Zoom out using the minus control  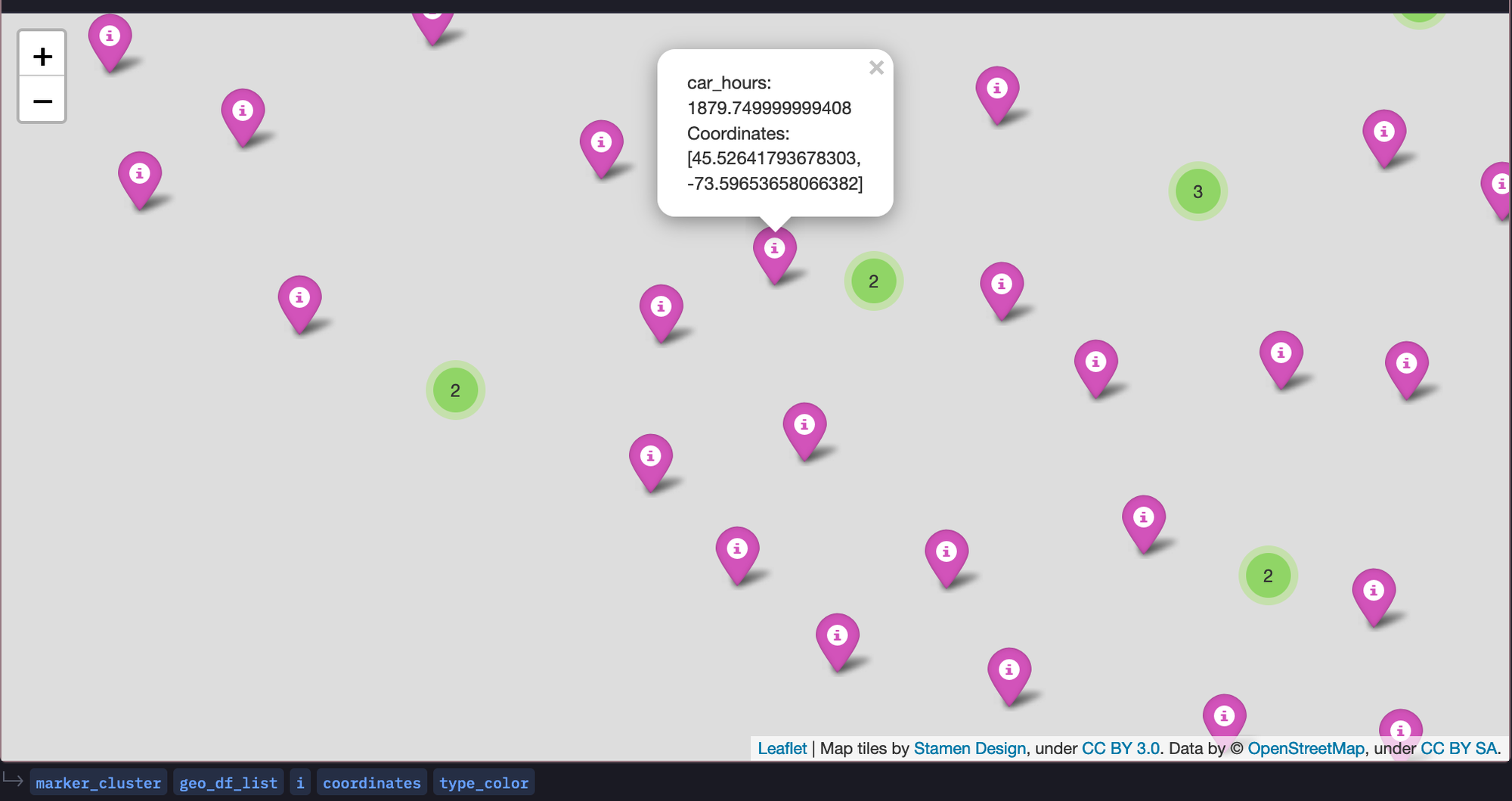tap(42, 100)
